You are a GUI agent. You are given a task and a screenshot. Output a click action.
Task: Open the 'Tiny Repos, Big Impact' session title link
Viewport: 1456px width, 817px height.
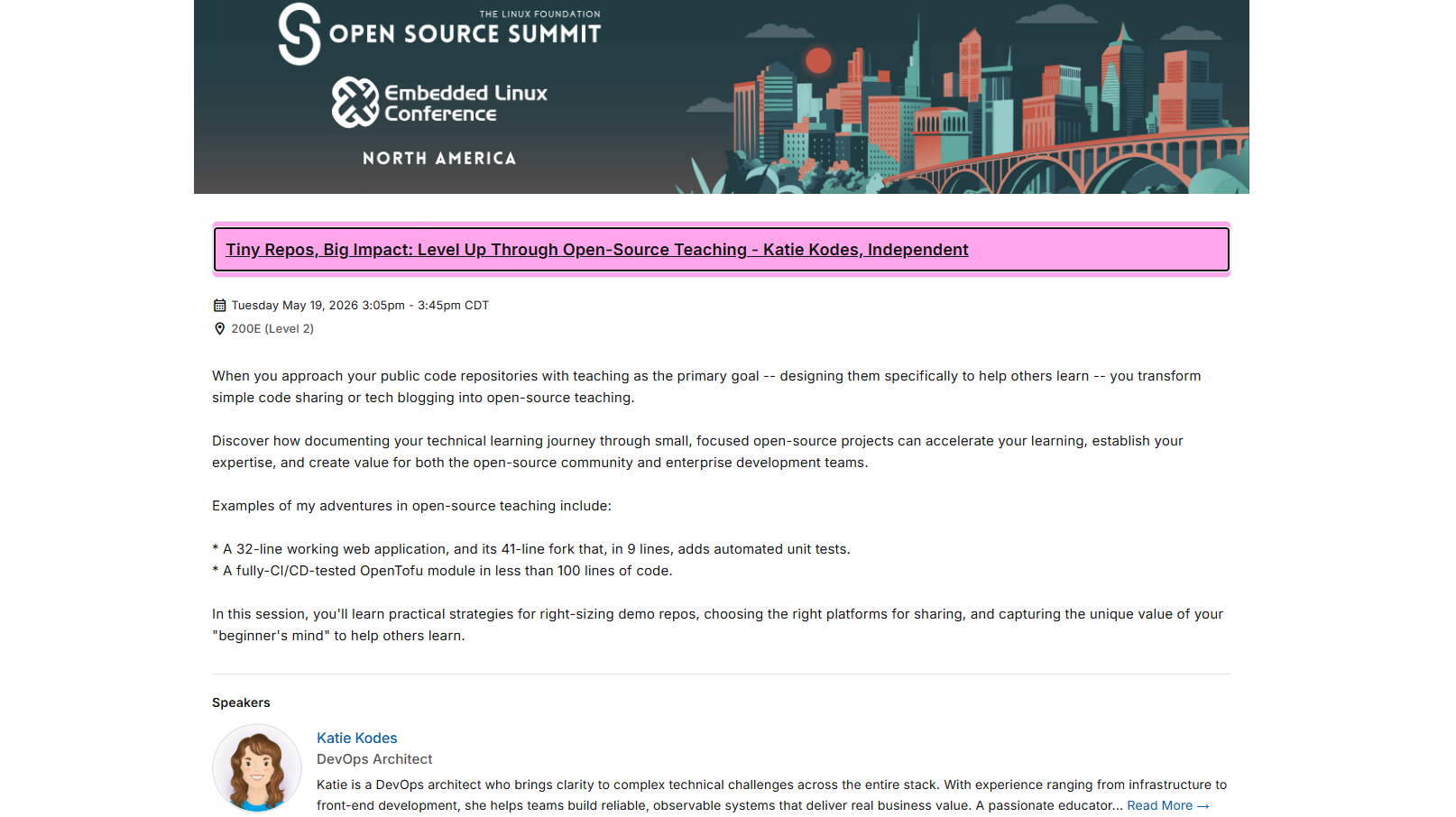[596, 250]
